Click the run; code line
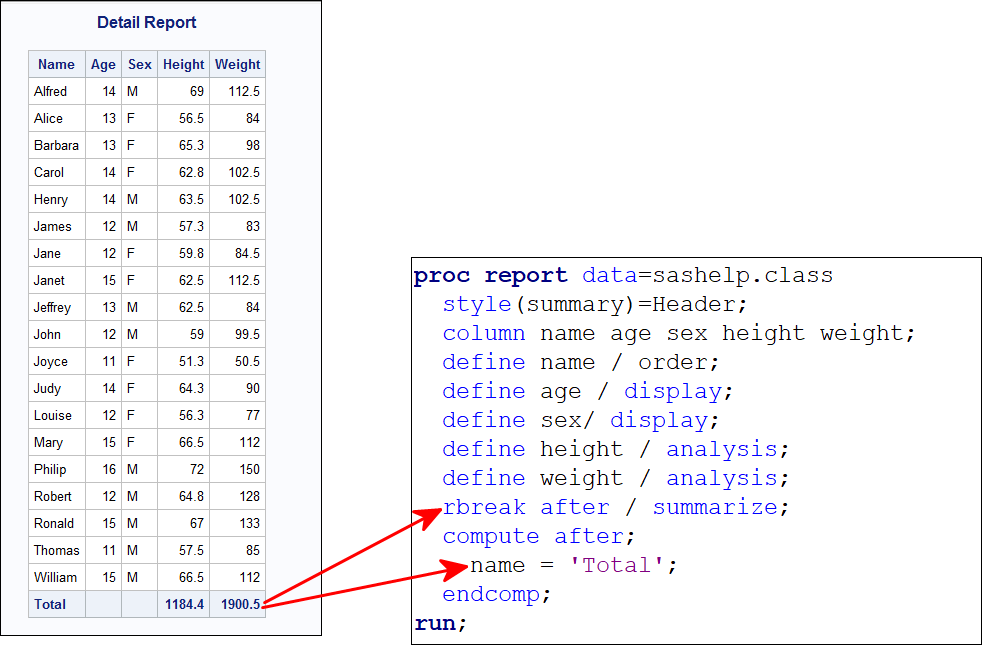The width and height of the screenshot is (982, 645). 441,624
